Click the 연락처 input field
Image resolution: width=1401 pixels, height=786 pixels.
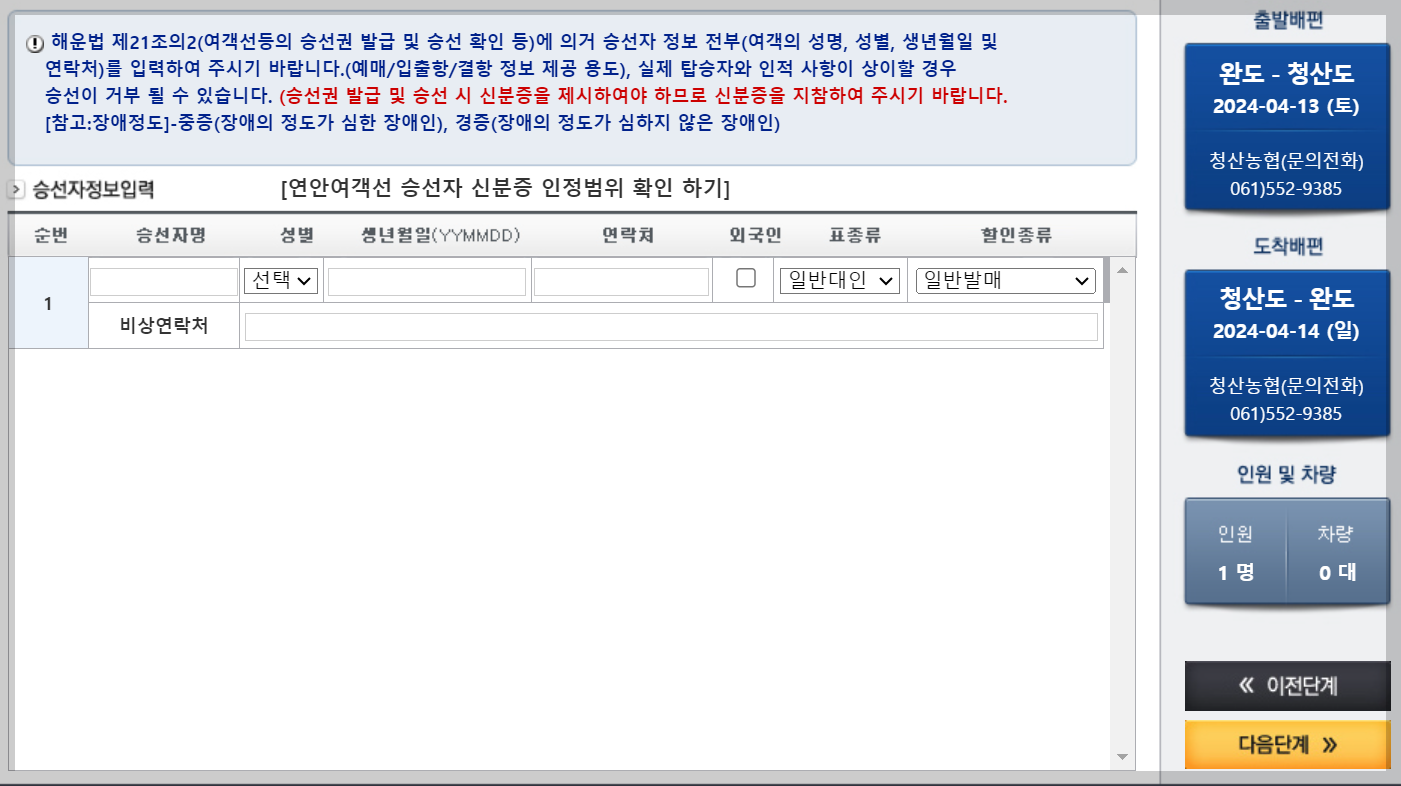621,282
